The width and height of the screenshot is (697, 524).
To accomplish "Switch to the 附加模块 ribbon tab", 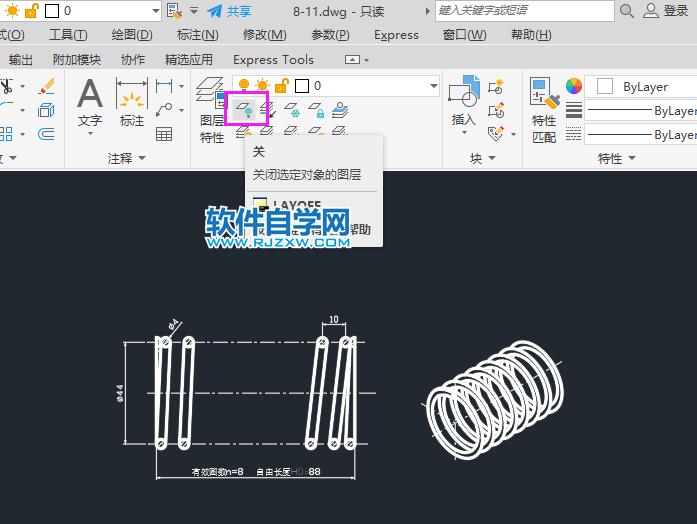I will click(x=76, y=60).
